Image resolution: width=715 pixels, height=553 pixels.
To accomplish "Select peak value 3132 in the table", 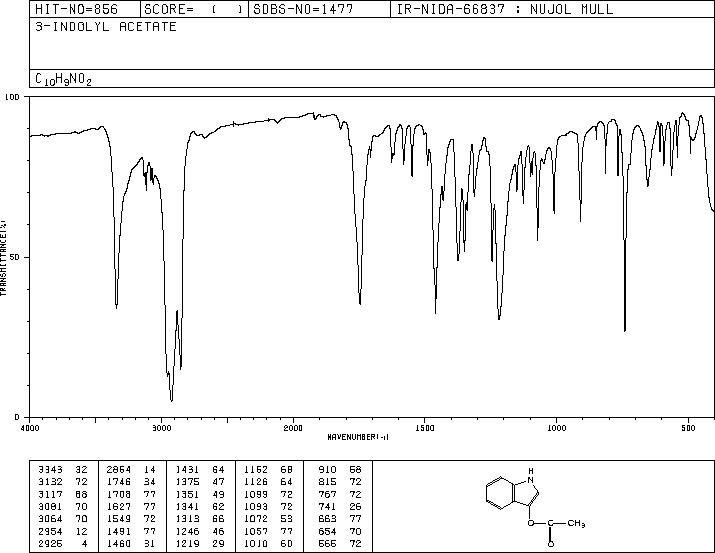I will (x=50, y=482).
